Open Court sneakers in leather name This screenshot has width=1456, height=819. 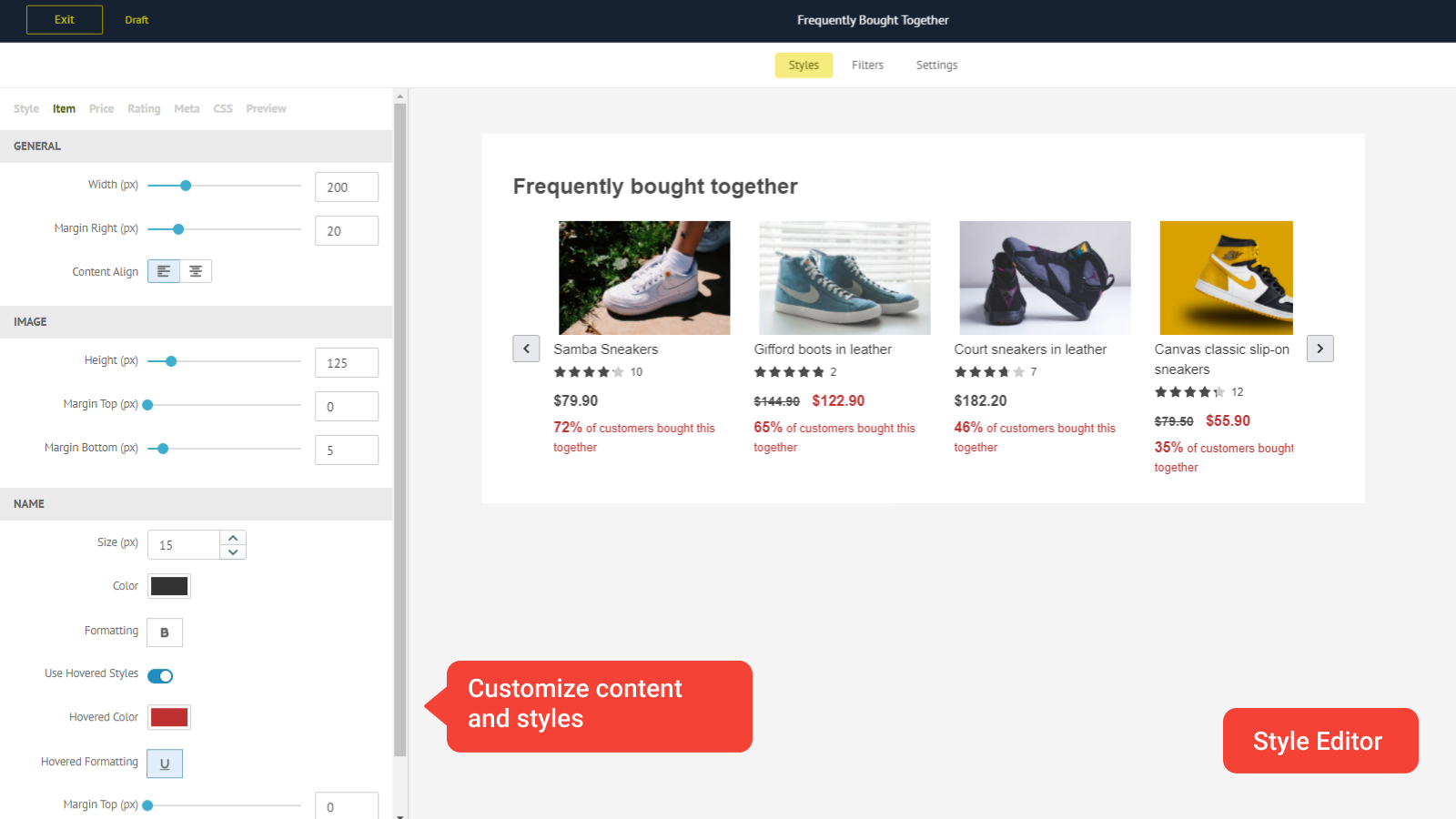pos(1030,349)
